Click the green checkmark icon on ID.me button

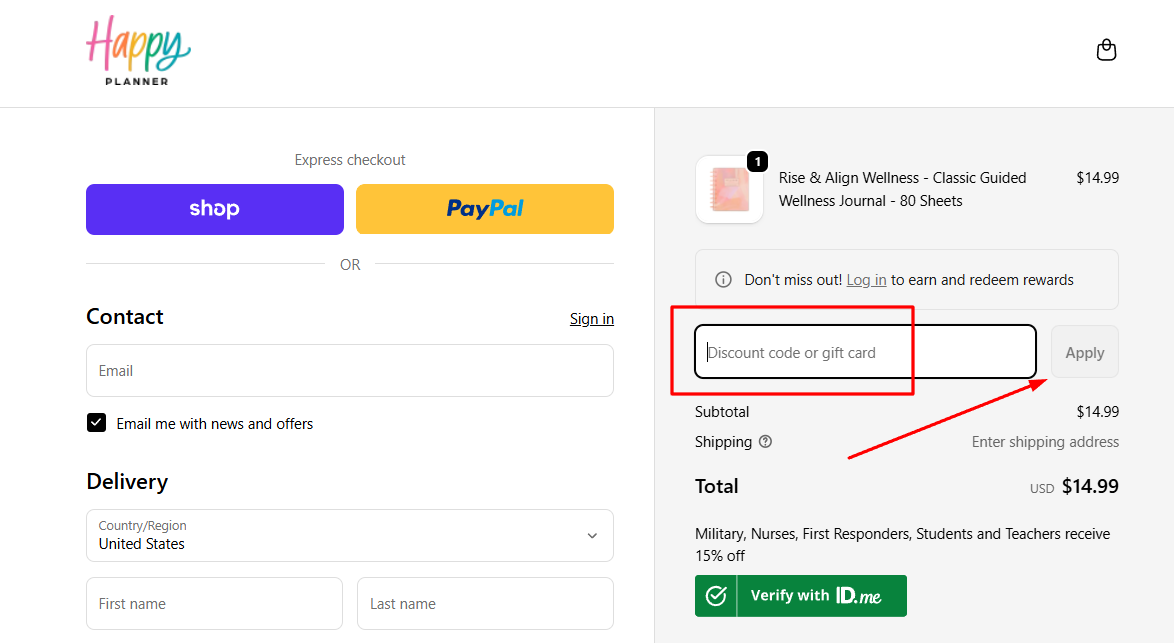[716, 595]
